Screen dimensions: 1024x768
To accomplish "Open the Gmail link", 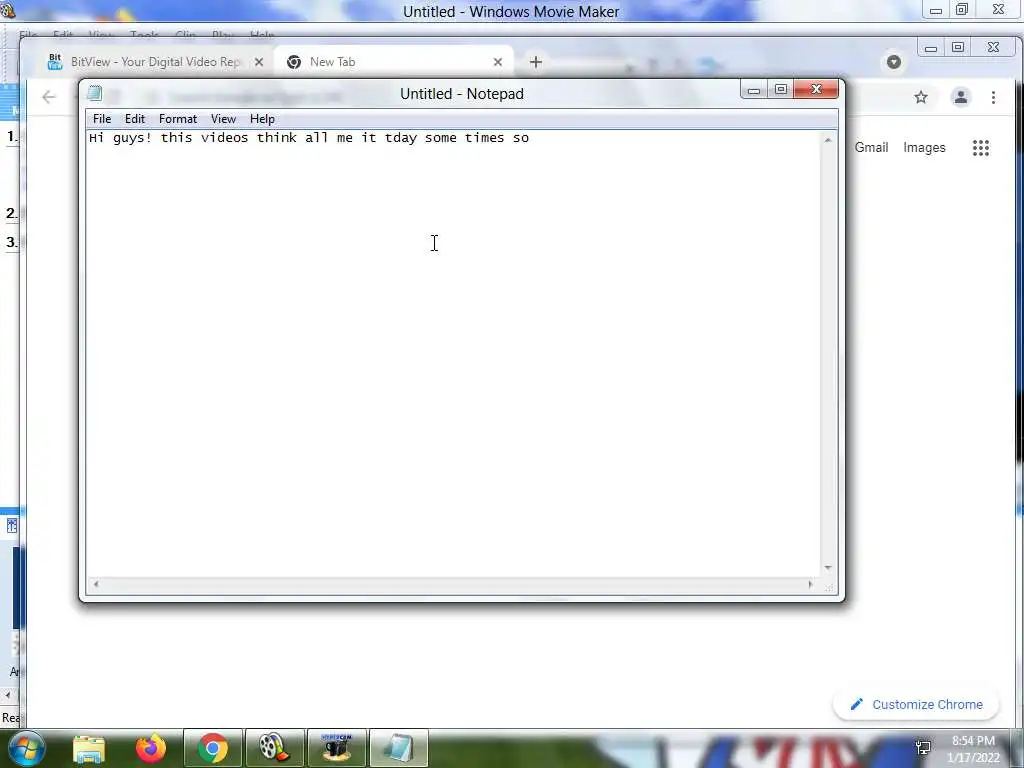I will (x=871, y=148).
